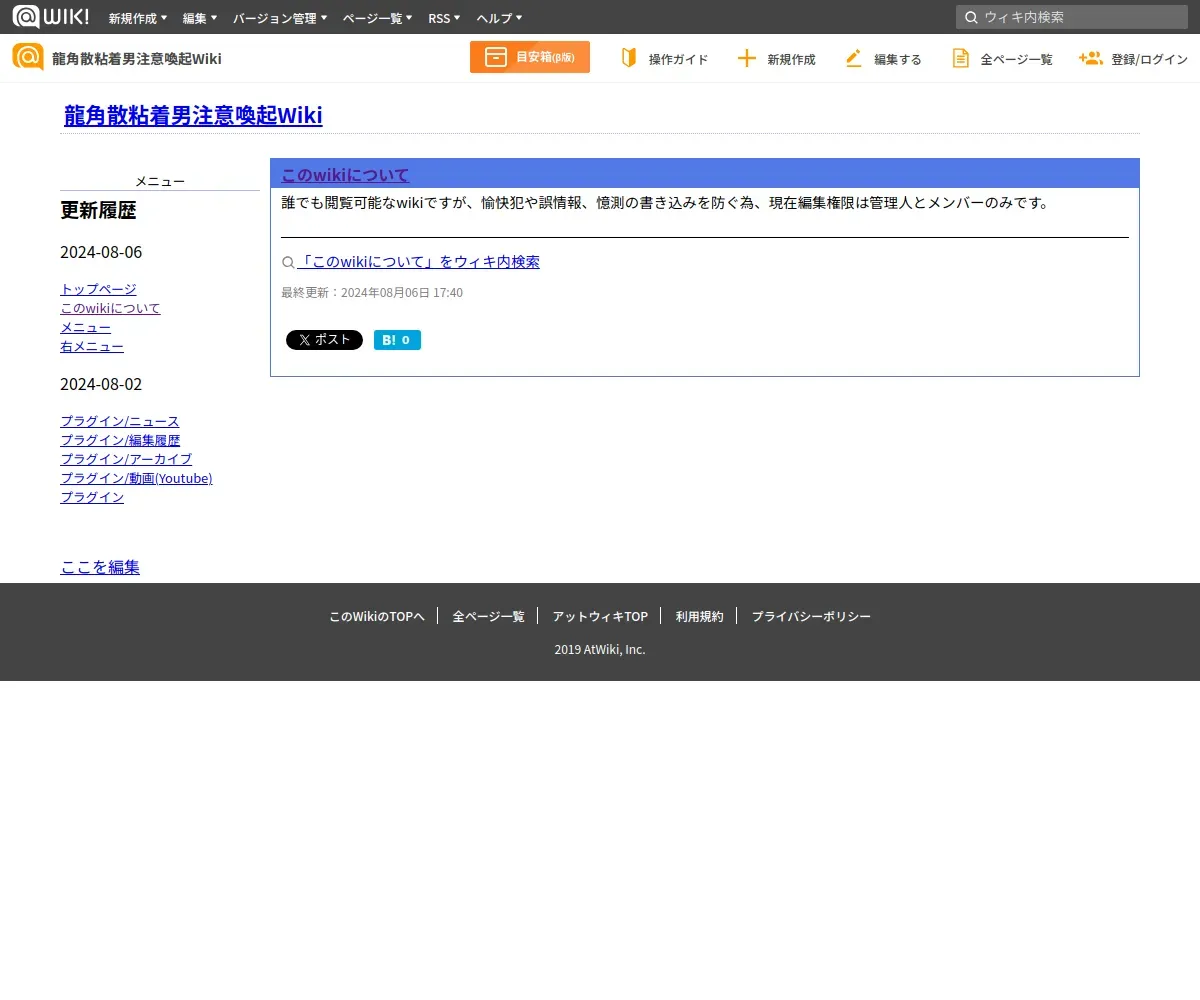Open トップページ in sidebar
Viewport: 1200px width, 1000px height.
pyautogui.click(x=98, y=289)
